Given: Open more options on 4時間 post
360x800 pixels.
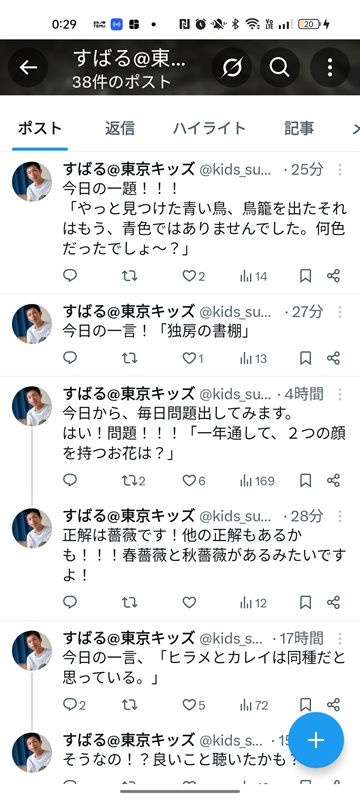Looking at the screenshot, I should point(340,394).
